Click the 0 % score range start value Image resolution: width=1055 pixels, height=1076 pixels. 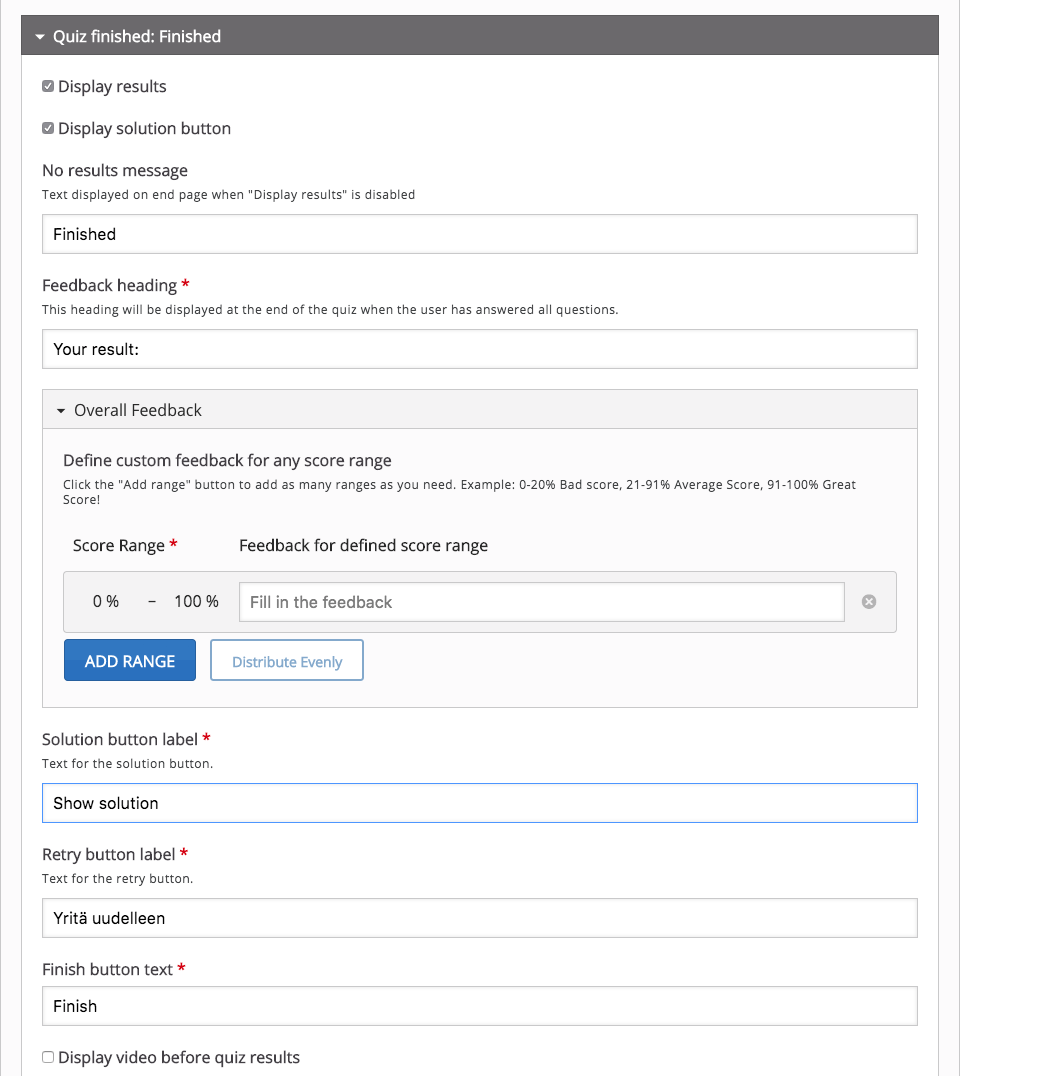(106, 602)
